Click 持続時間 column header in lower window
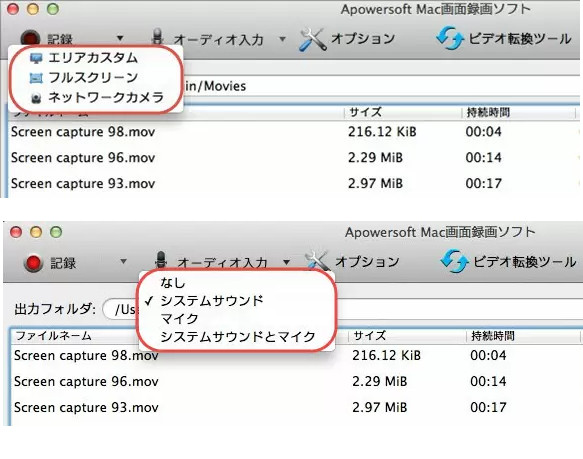The height and width of the screenshot is (459, 583). click(x=493, y=336)
